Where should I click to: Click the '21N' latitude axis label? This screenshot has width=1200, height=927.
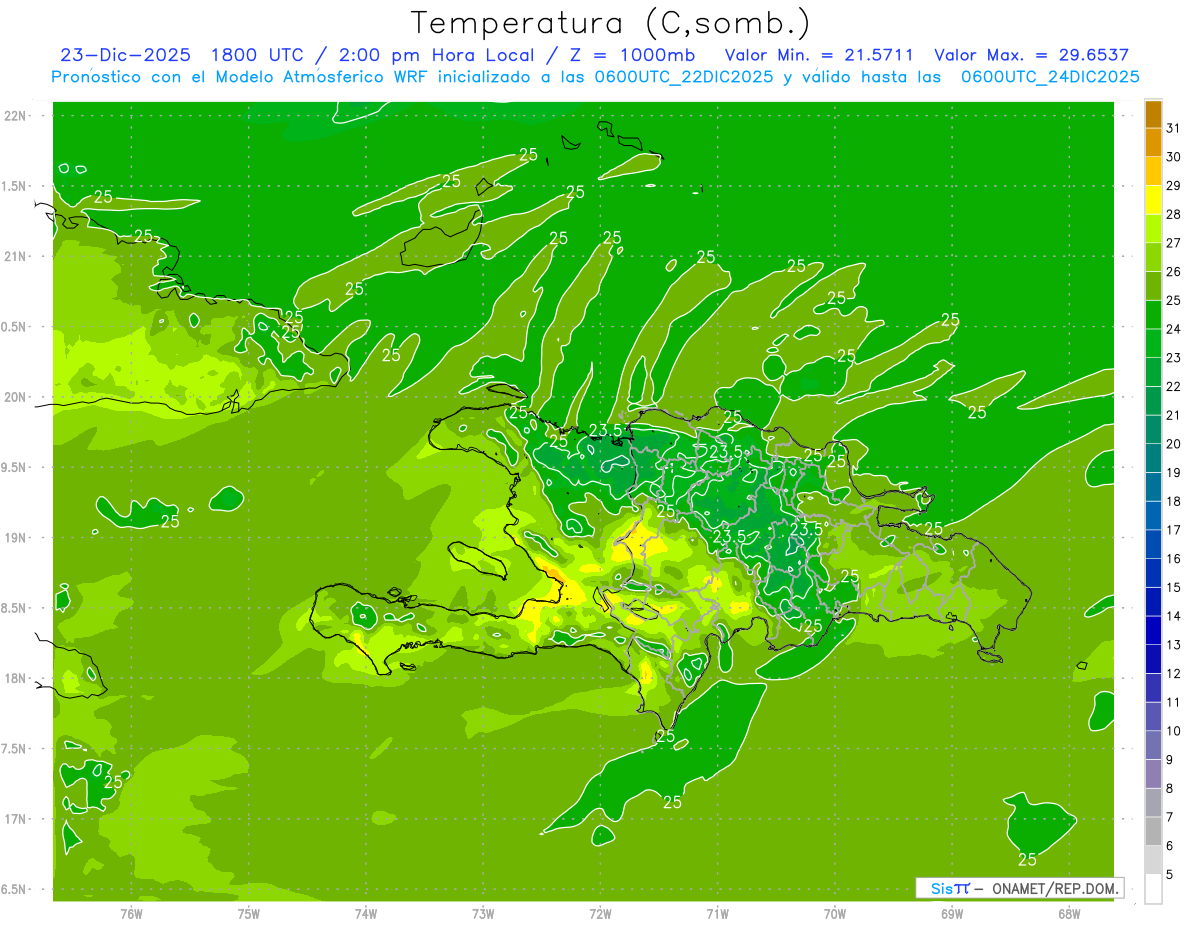coord(15,256)
